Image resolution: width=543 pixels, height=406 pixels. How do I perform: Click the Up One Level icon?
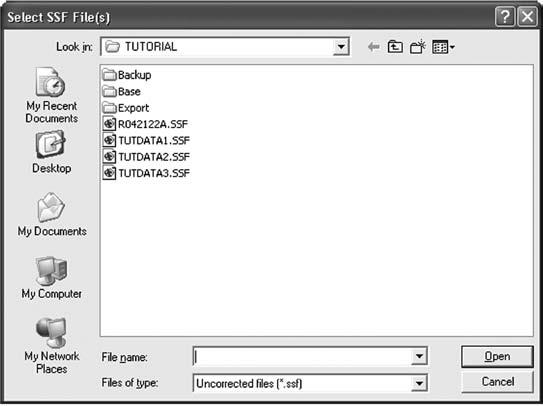click(x=395, y=47)
